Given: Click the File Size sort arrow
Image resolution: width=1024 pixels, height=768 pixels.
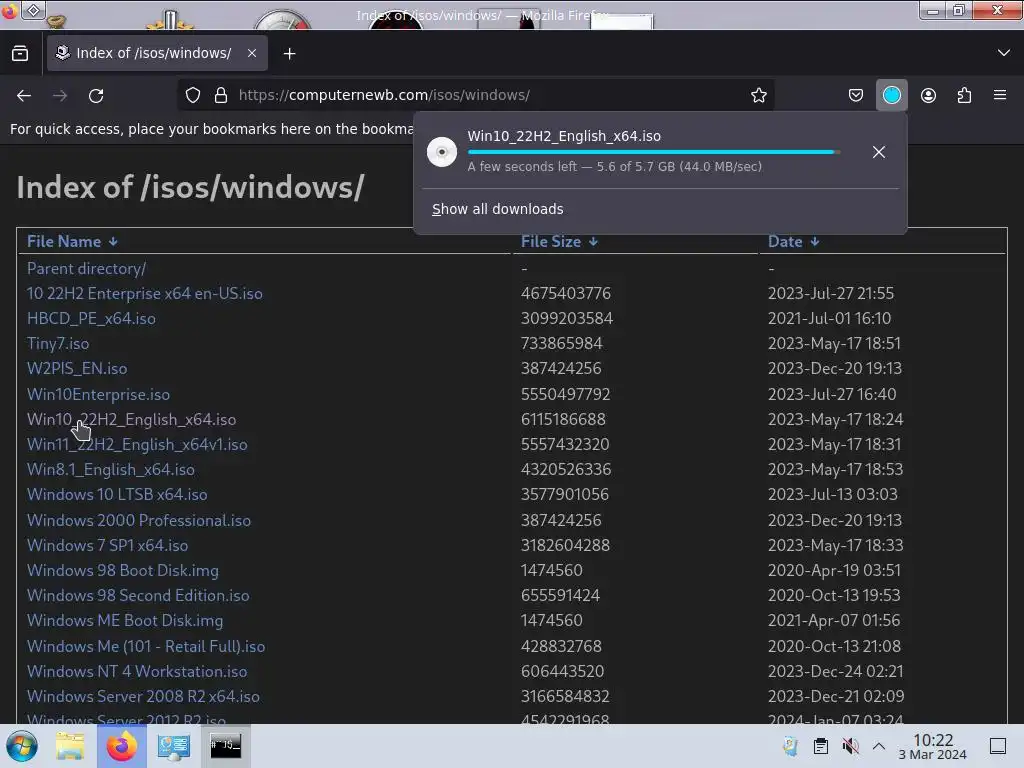Looking at the screenshot, I should click(593, 242).
